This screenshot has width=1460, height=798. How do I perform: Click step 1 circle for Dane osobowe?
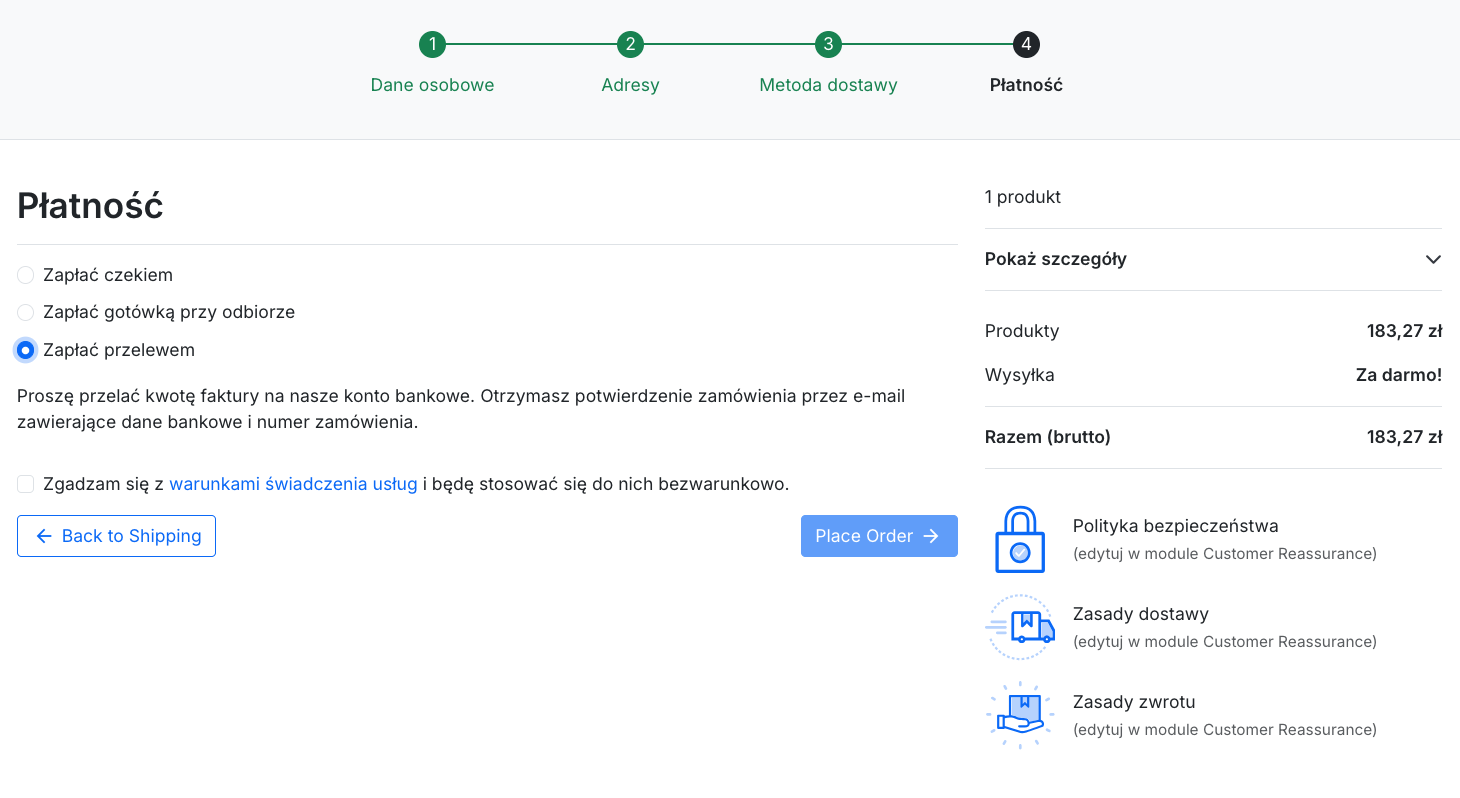click(x=432, y=44)
